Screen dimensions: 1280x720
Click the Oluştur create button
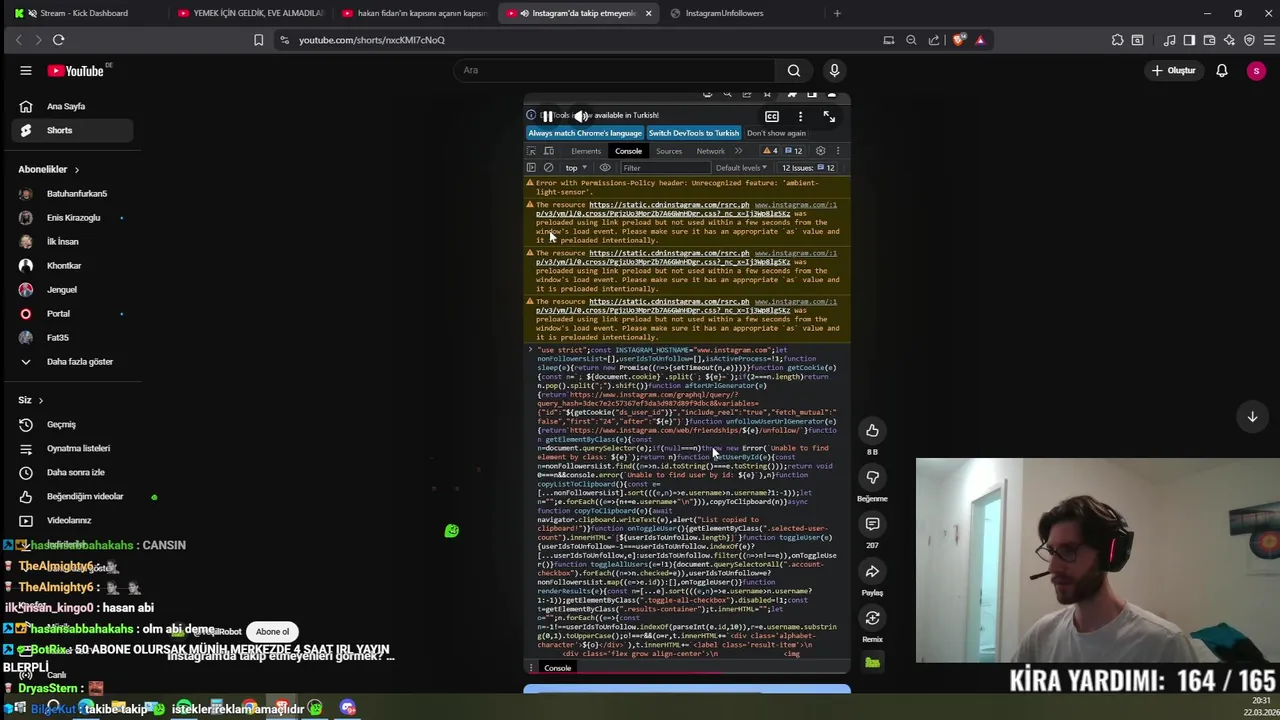pos(1173,70)
